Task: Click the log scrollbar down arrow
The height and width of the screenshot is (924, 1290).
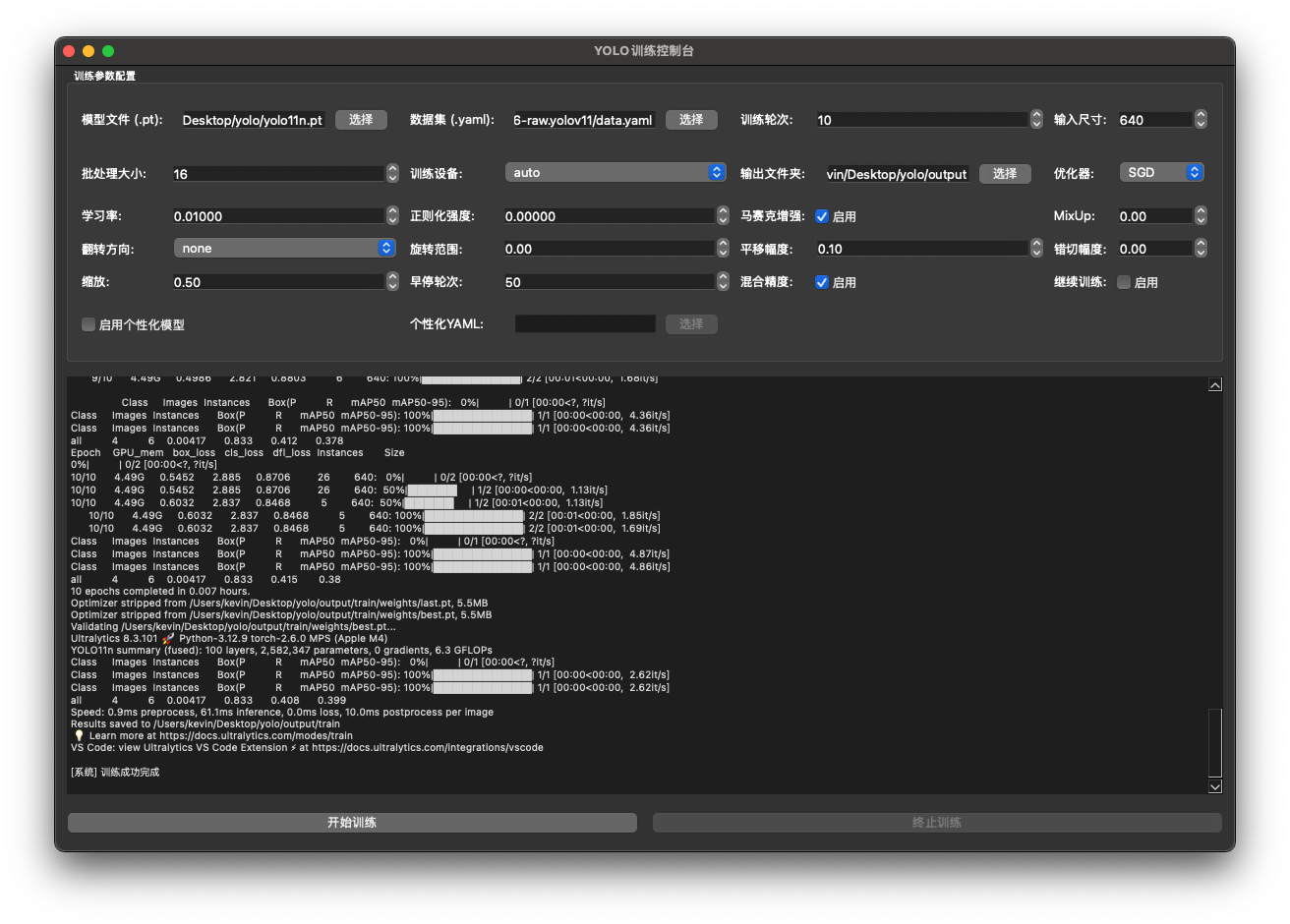Action: point(1215,786)
